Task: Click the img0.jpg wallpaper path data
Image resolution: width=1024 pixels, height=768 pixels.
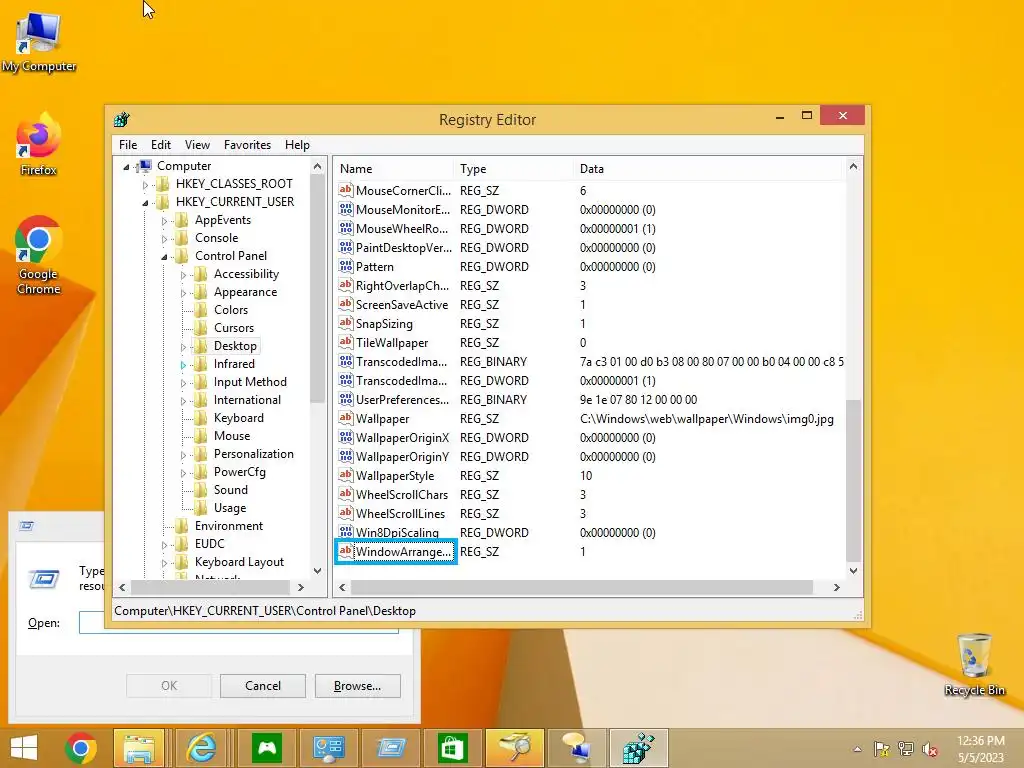Action: point(707,419)
